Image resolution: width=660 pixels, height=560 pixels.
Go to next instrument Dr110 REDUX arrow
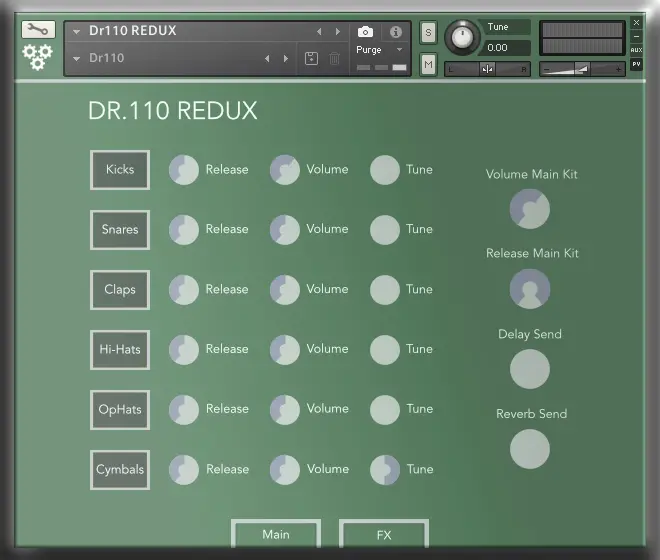[338, 32]
